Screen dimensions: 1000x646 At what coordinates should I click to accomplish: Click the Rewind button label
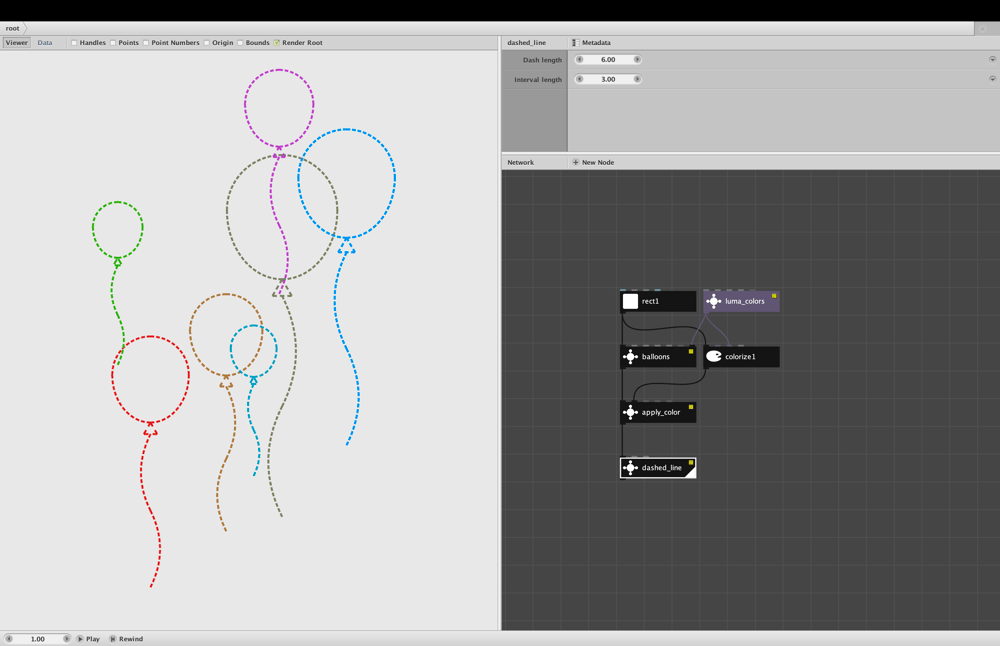tap(131, 638)
